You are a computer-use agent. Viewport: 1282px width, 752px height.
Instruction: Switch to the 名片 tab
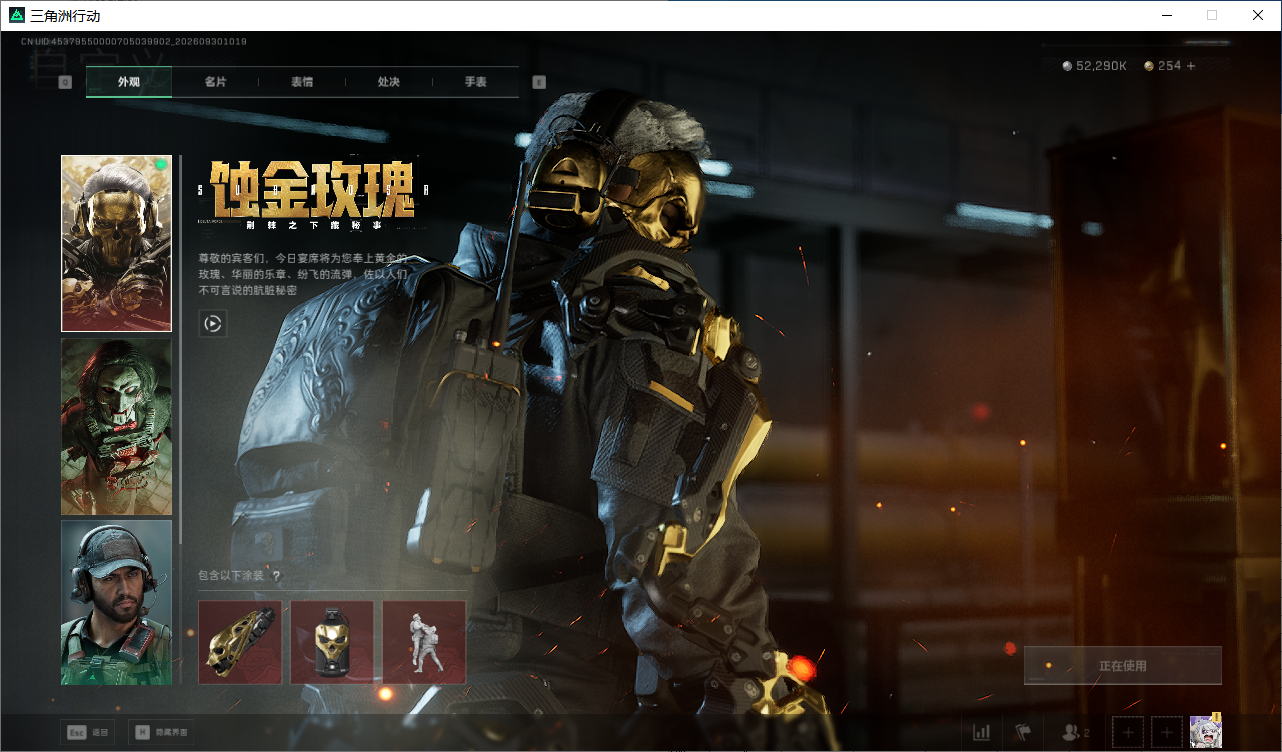pos(215,82)
